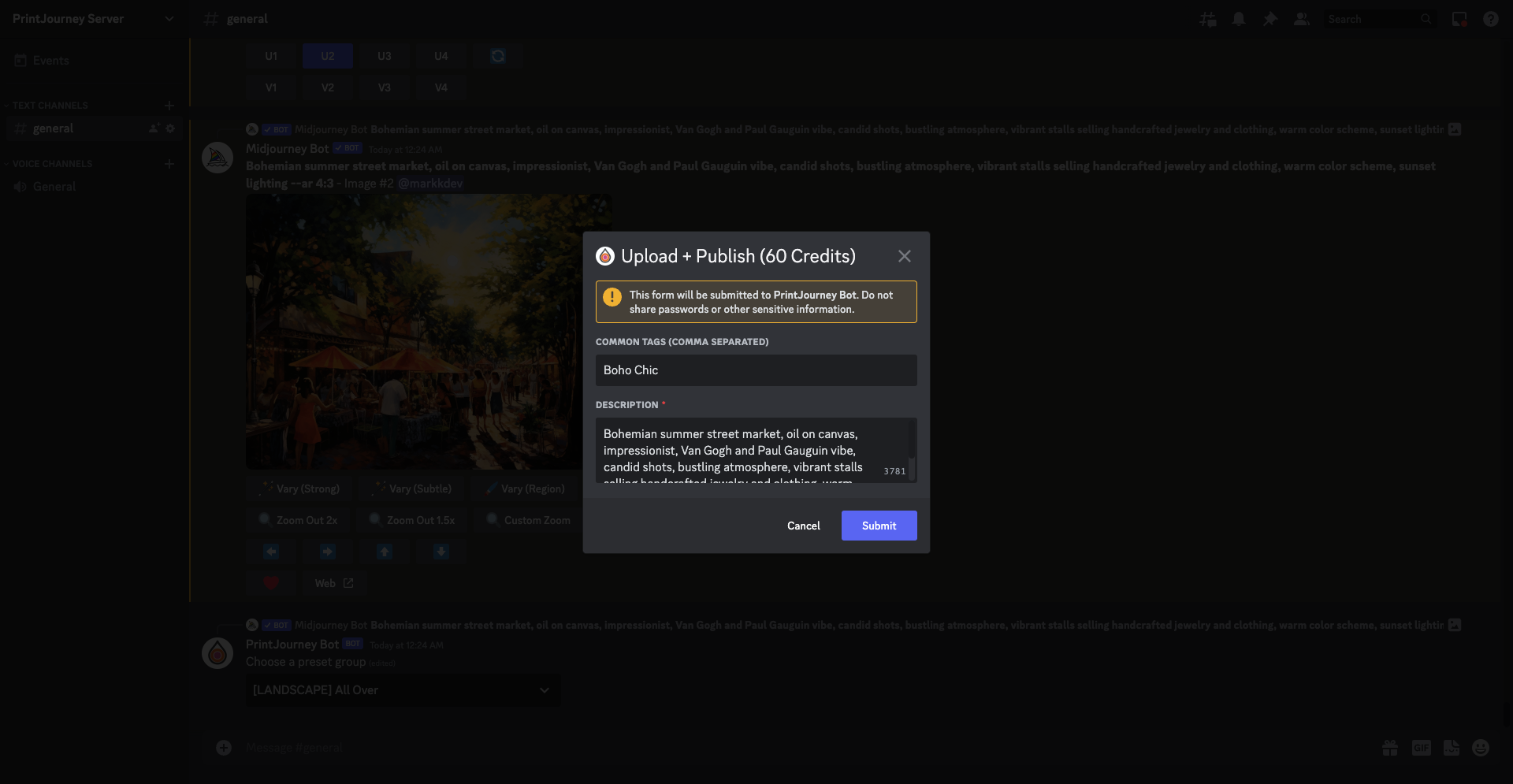Open notification settings bell icon
Screen dimensions: 1513x784
1239,19
